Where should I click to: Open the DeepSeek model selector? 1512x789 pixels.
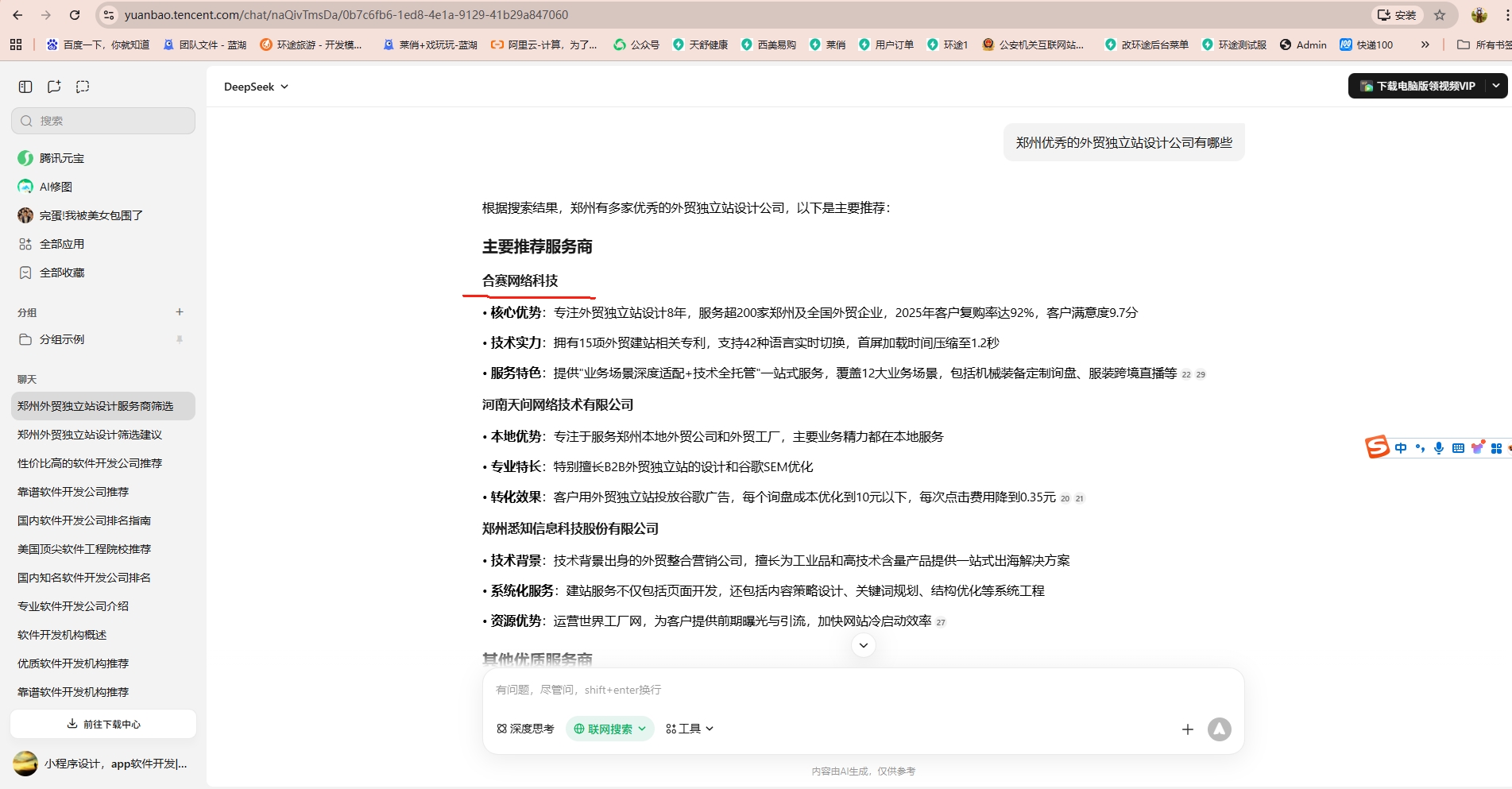point(255,86)
